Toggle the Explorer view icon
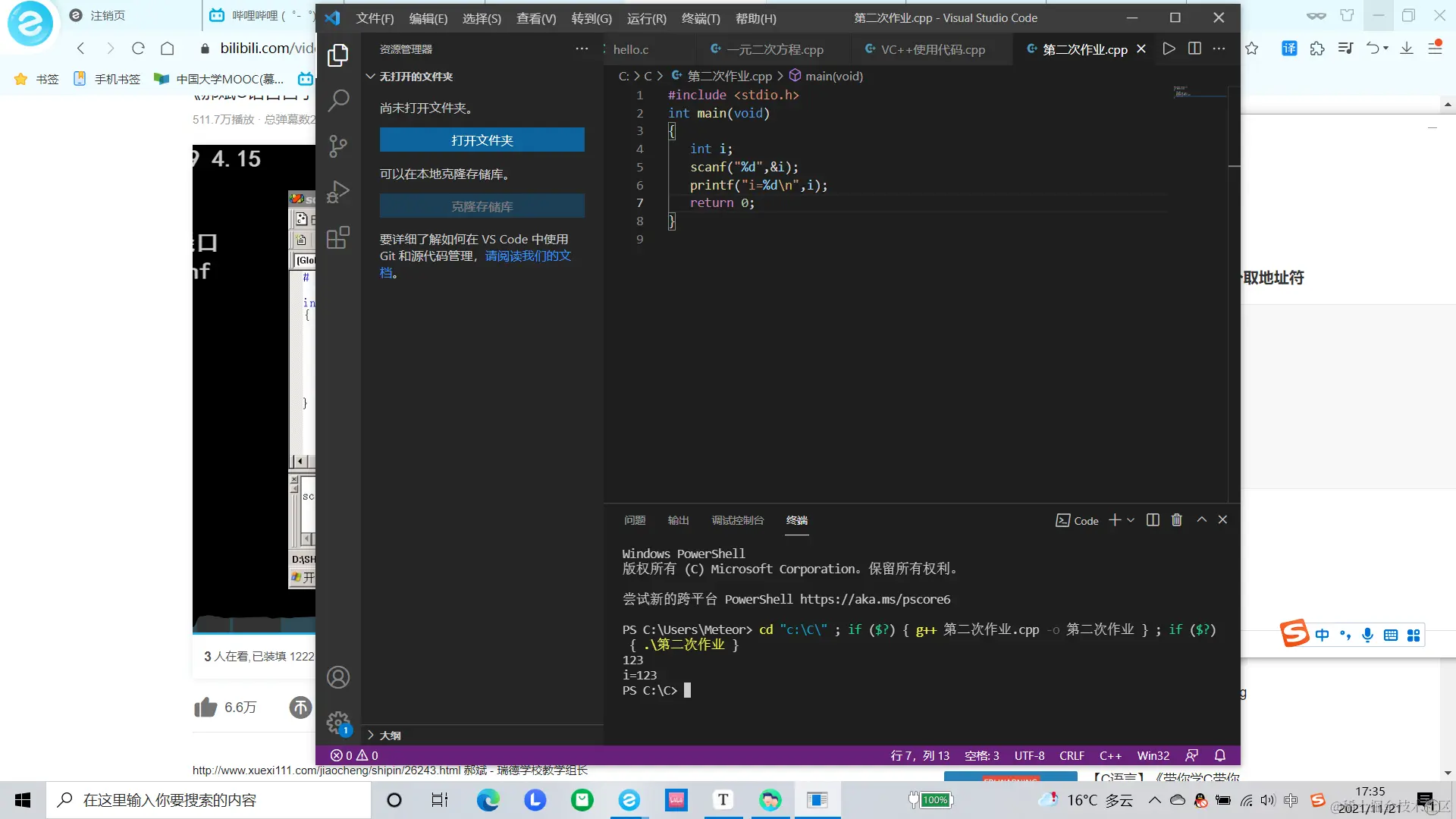The width and height of the screenshot is (1456, 819). click(338, 55)
